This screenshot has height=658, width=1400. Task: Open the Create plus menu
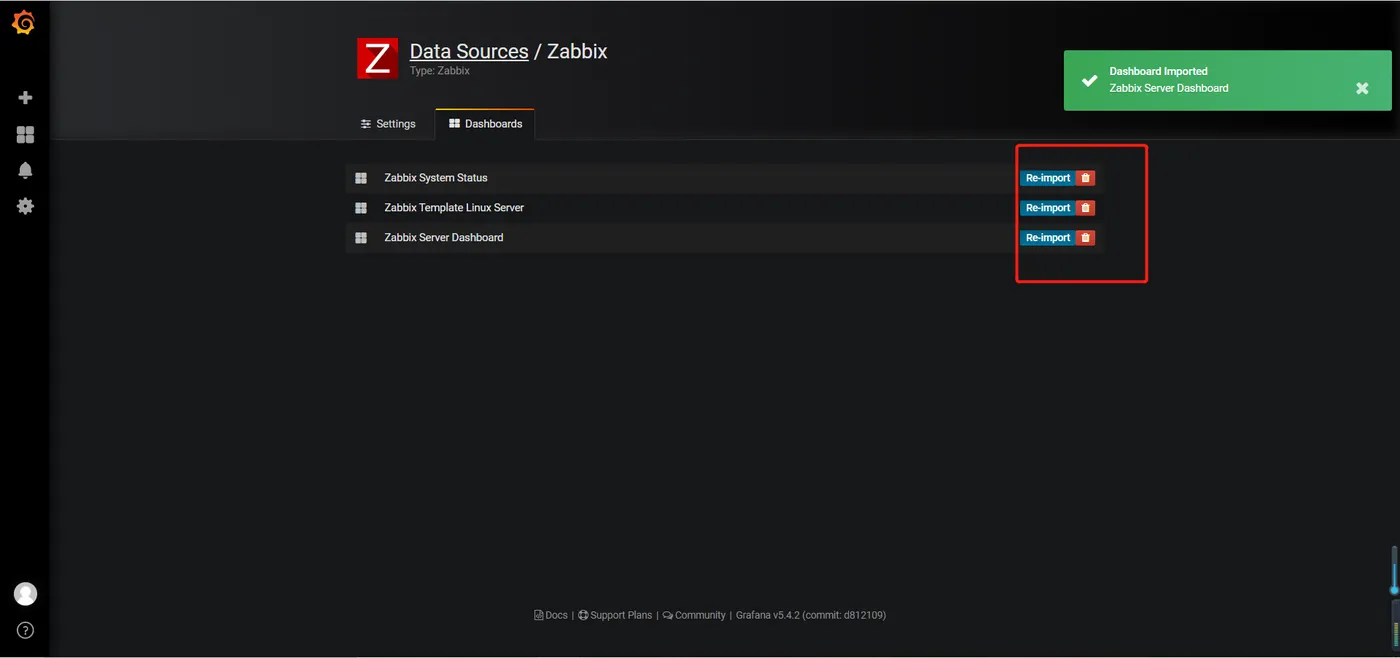coord(25,98)
